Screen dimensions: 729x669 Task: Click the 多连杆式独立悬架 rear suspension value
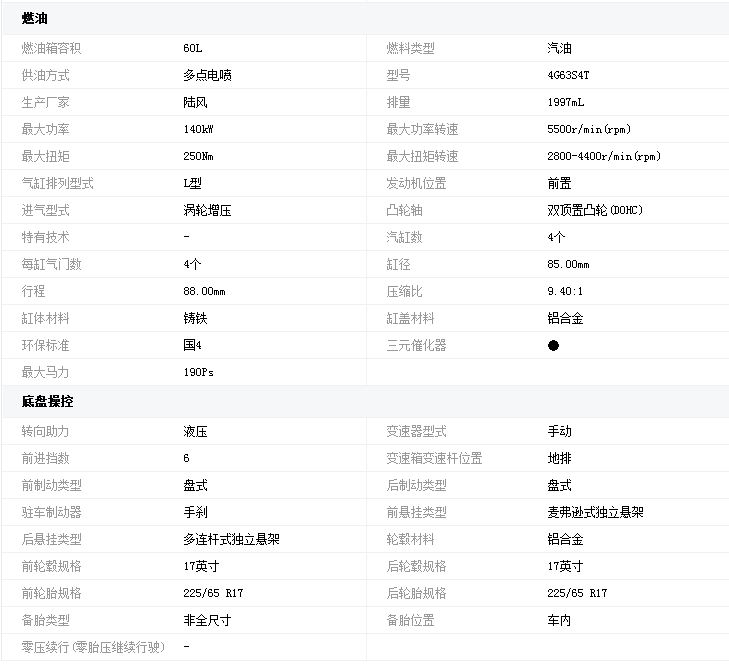[x=231, y=539]
